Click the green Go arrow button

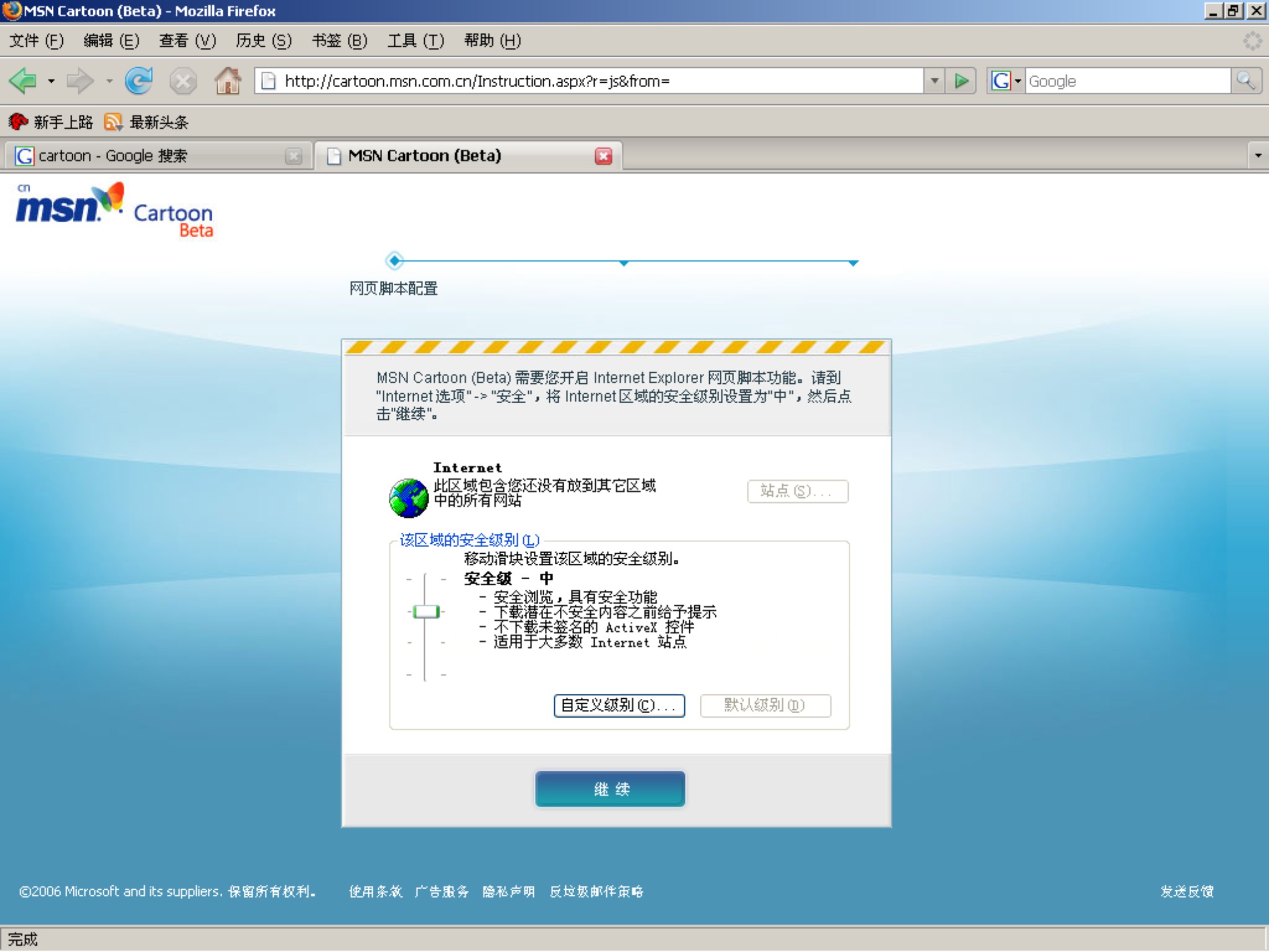tap(961, 81)
